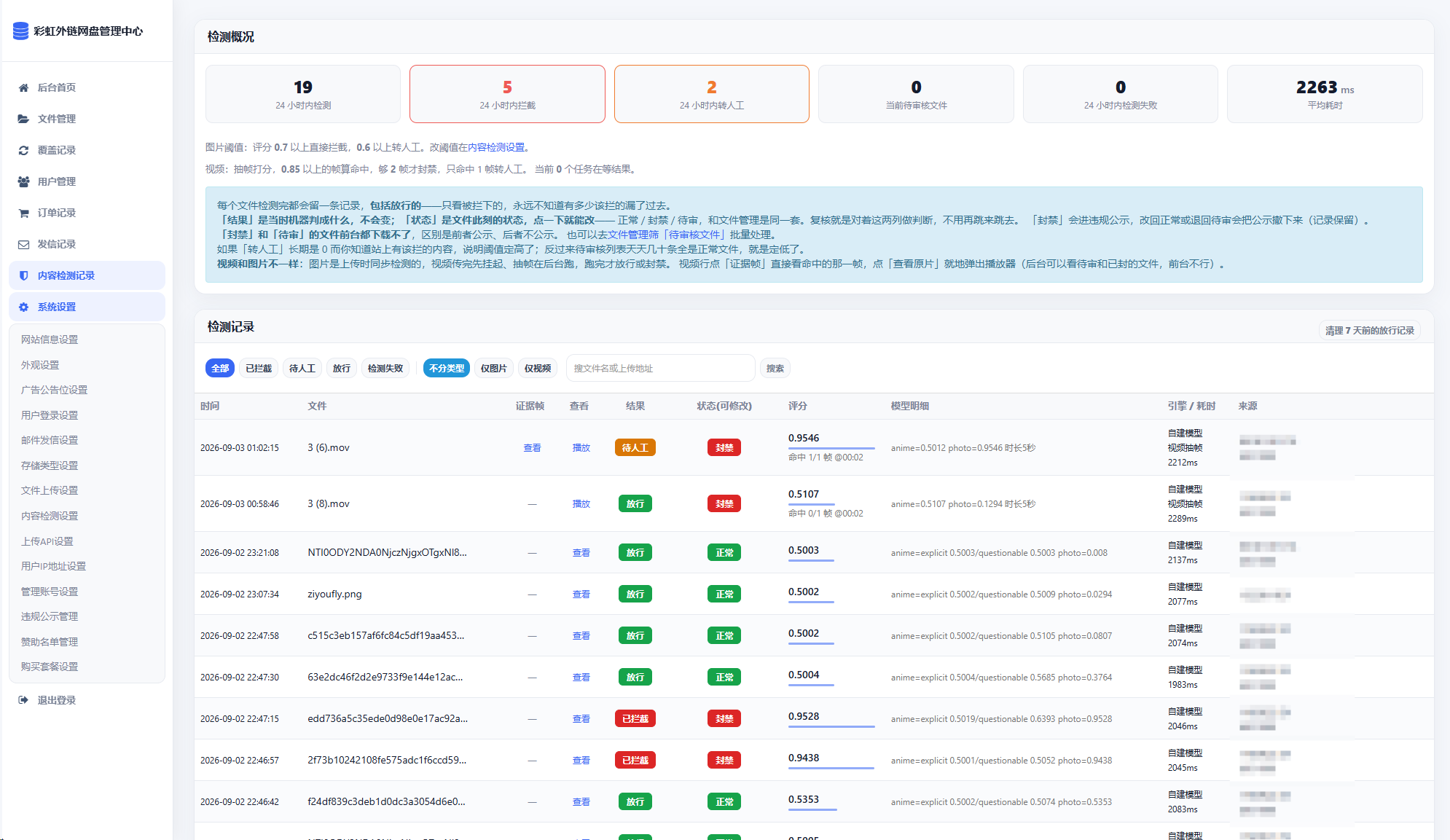Click 查看 for ziyoufly.png
The width and height of the screenshot is (1450, 840).
581,594
